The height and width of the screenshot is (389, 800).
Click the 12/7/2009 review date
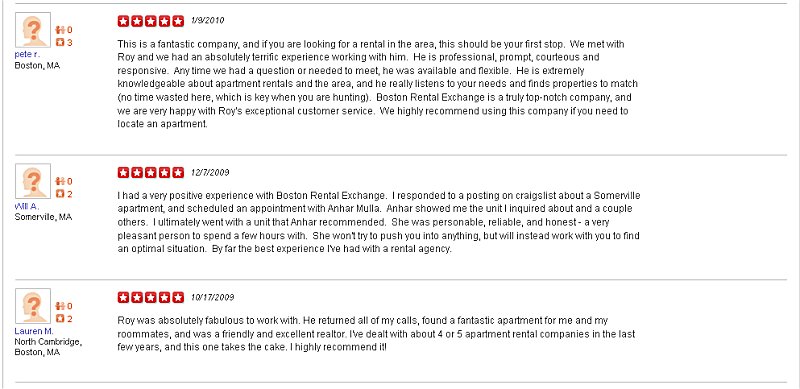210,173
